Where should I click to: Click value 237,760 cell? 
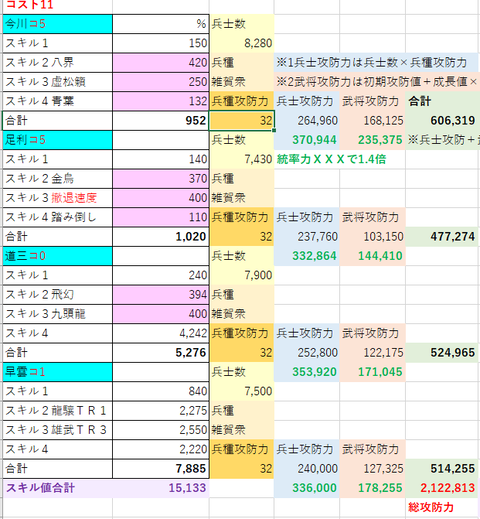(307, 237)
